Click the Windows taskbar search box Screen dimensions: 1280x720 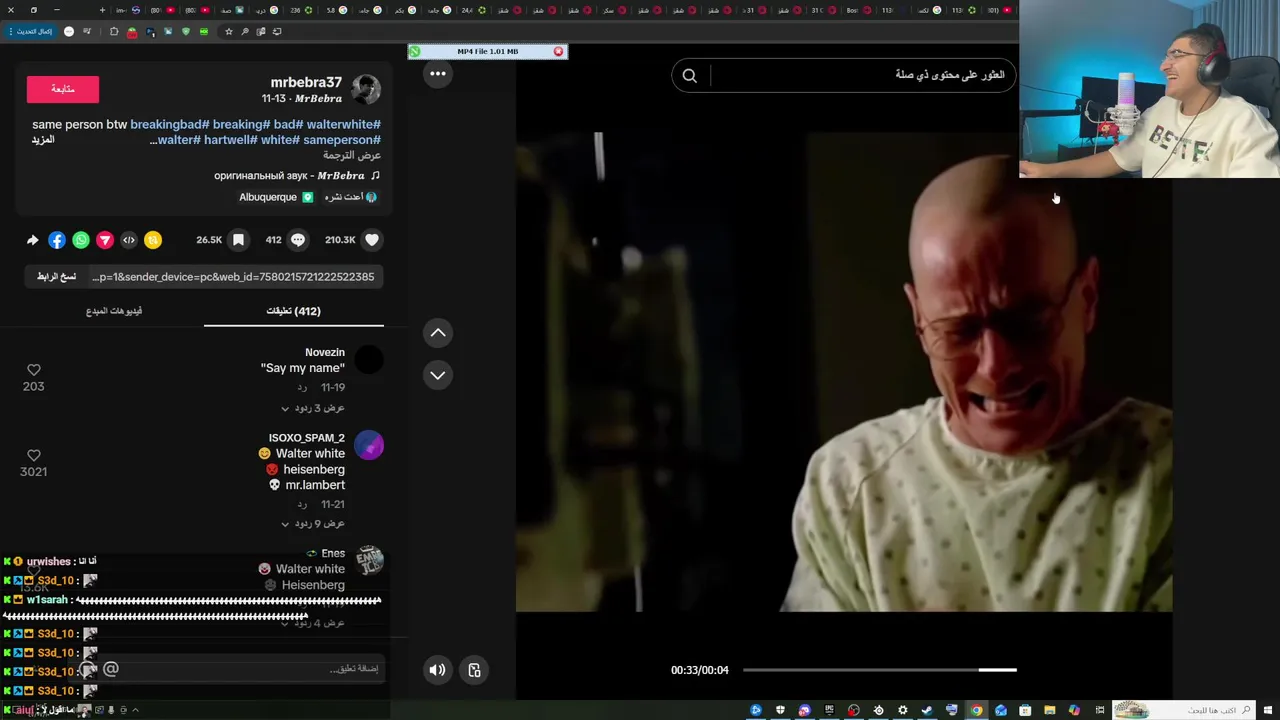[x=1182, y=710]
